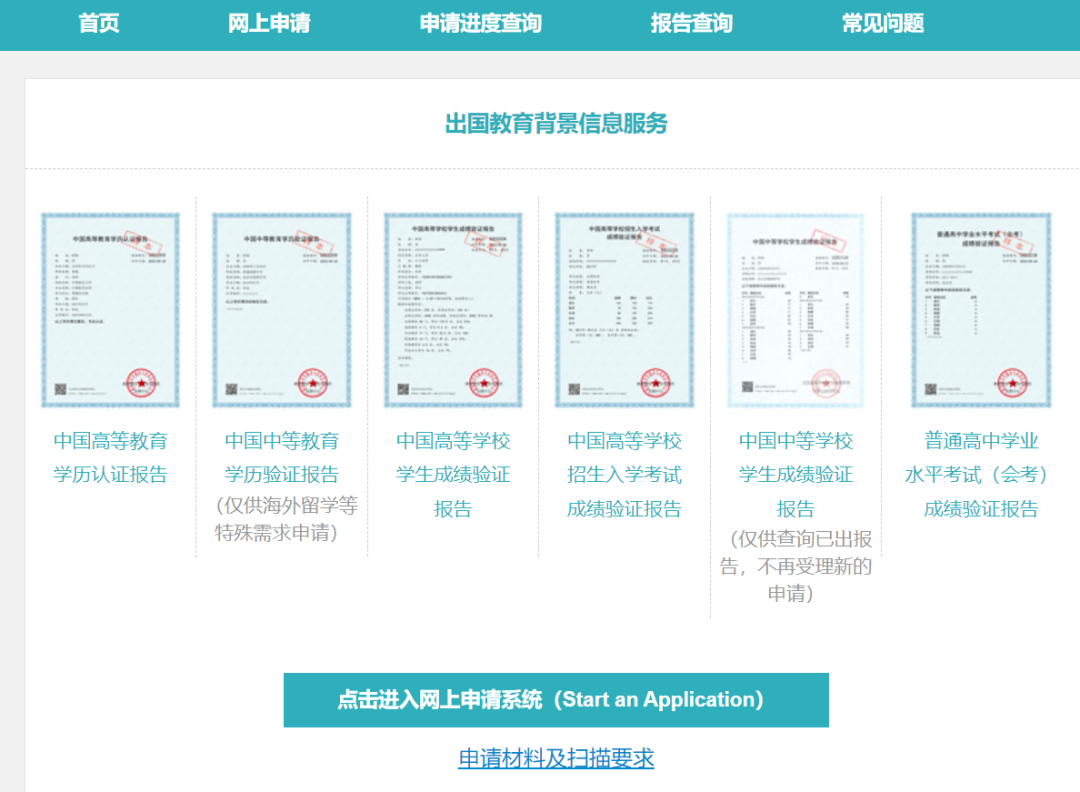
Task: Select 报告查询 in the top navigation
Action: click(691, 24)
